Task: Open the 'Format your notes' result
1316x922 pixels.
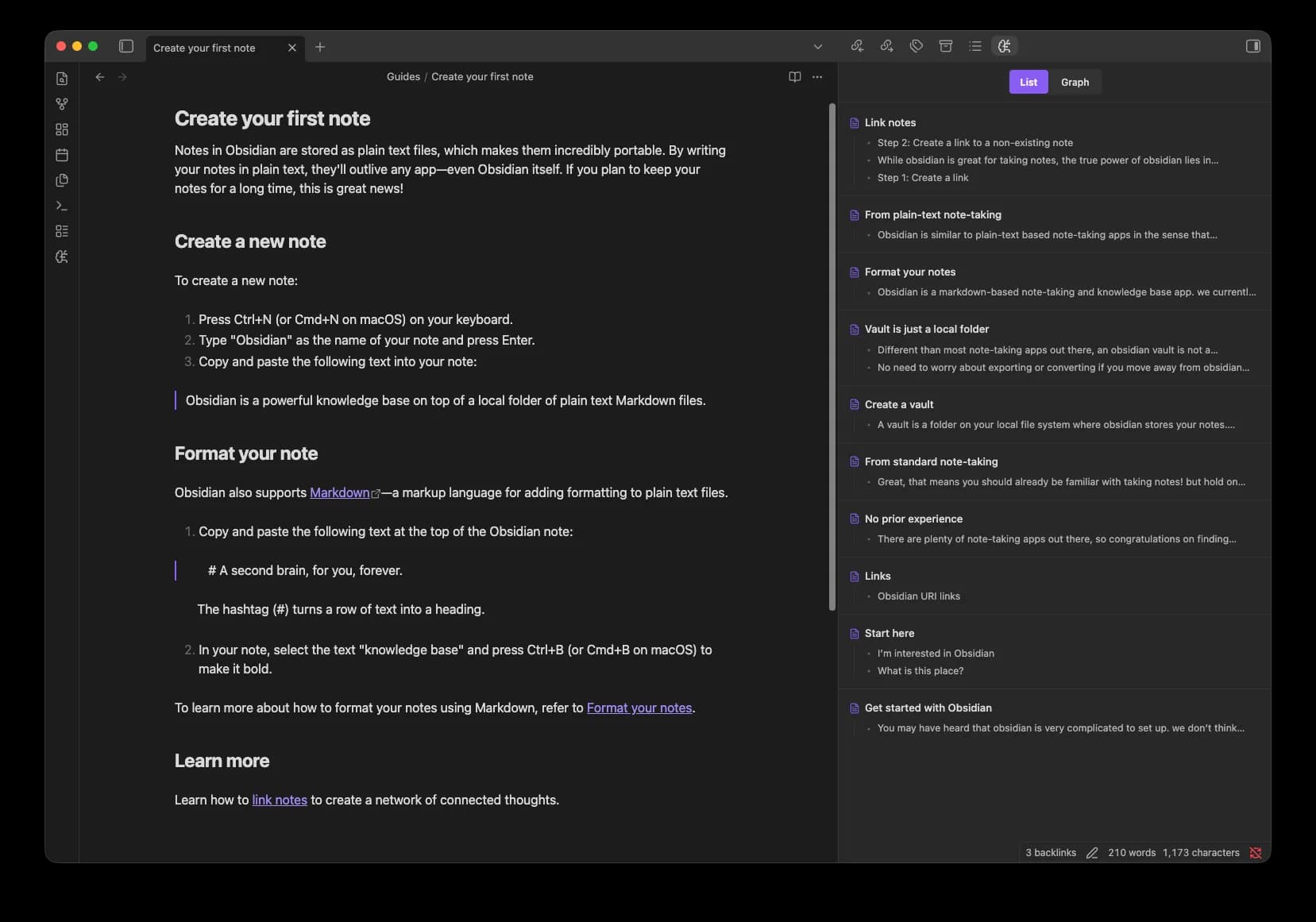Action: 910,272
